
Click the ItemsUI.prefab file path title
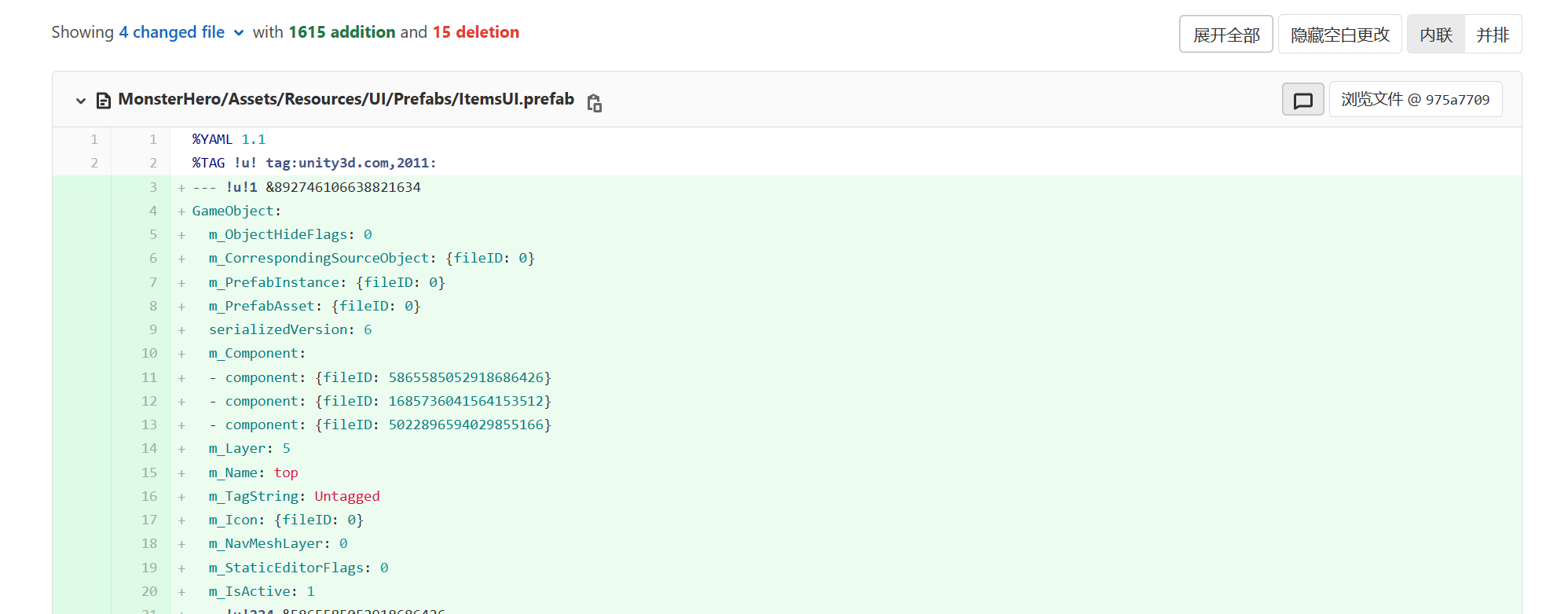[x=346, y=99]
